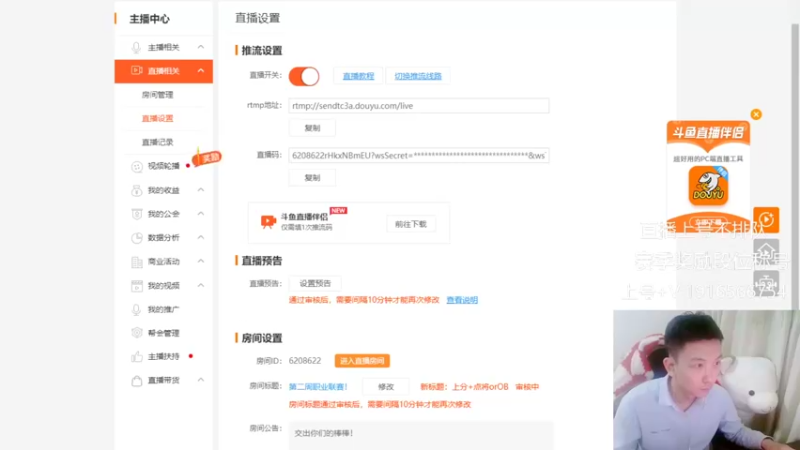Click 修改 button for room title
The height and width of the screenshot is (450, 800).
pos(386,387)
